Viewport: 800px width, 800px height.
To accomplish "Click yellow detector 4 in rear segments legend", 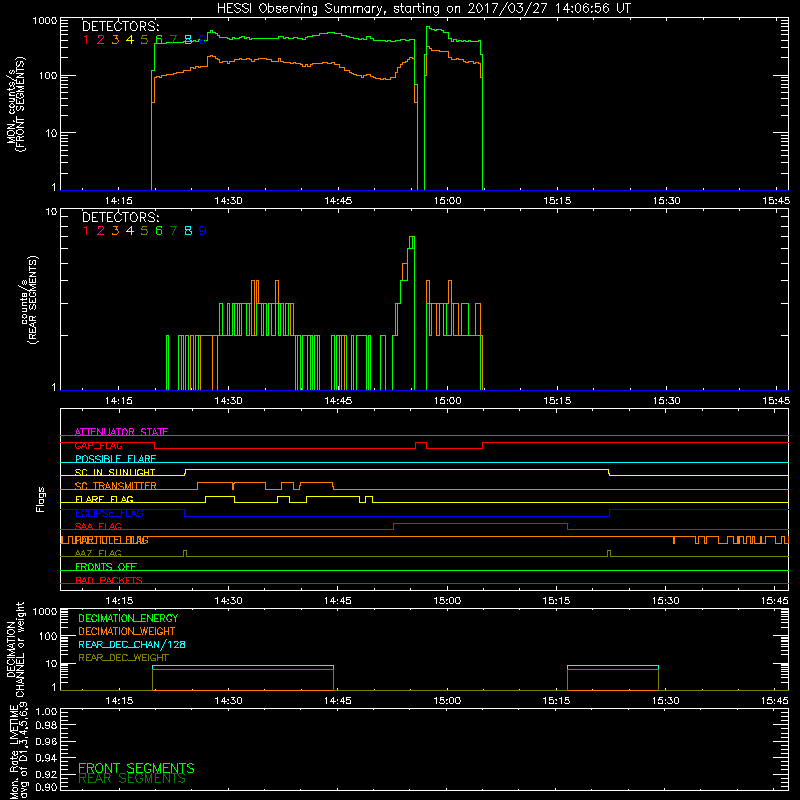I will (130, 231).
